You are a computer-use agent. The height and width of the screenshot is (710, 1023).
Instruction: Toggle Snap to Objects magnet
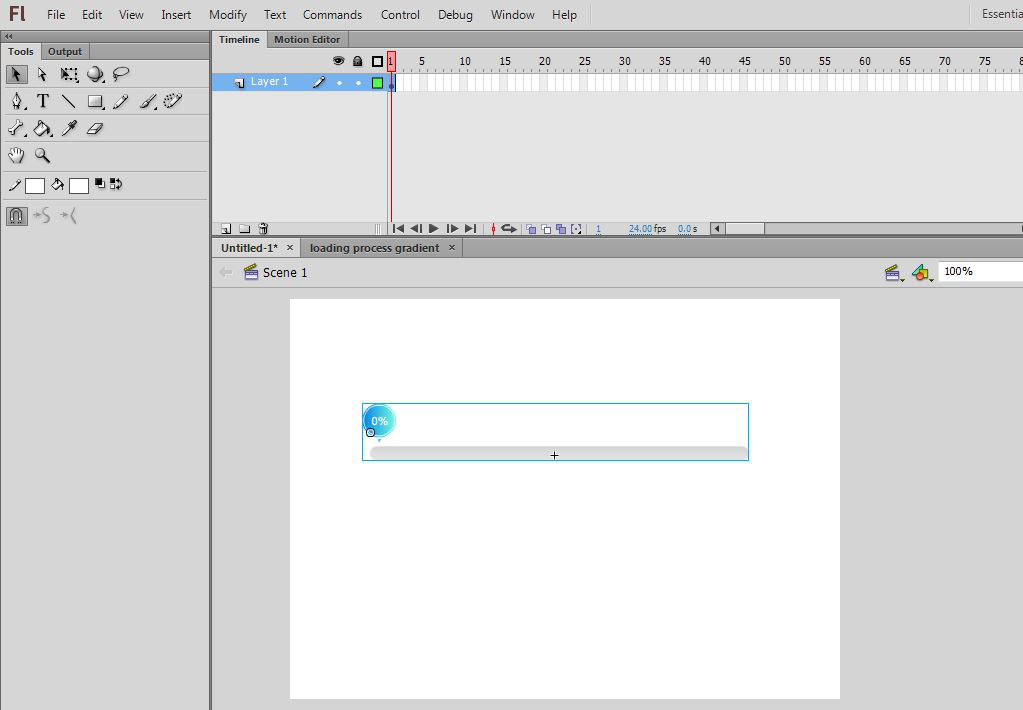(x=17, y=215)
